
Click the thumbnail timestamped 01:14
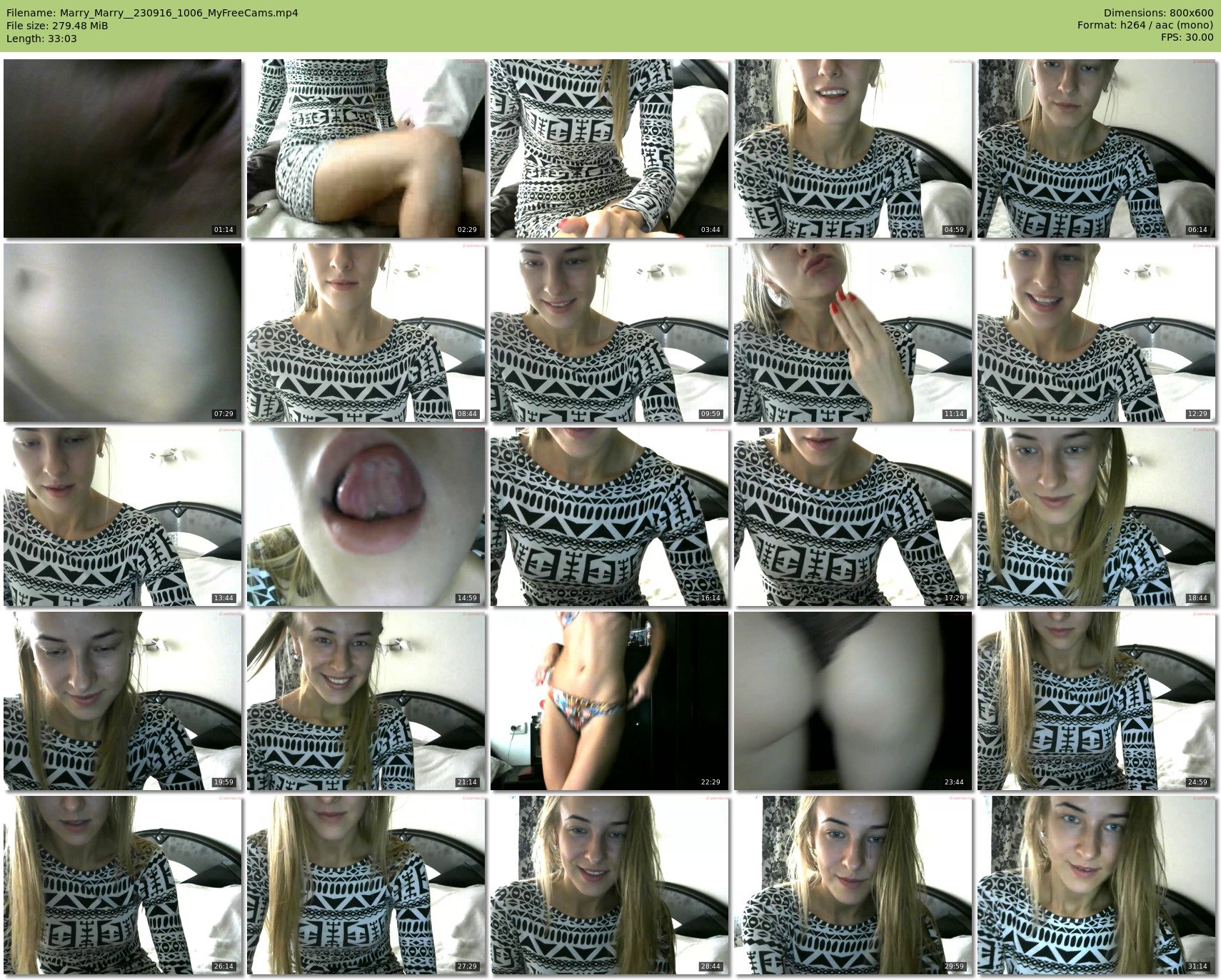tap(122, 148)
